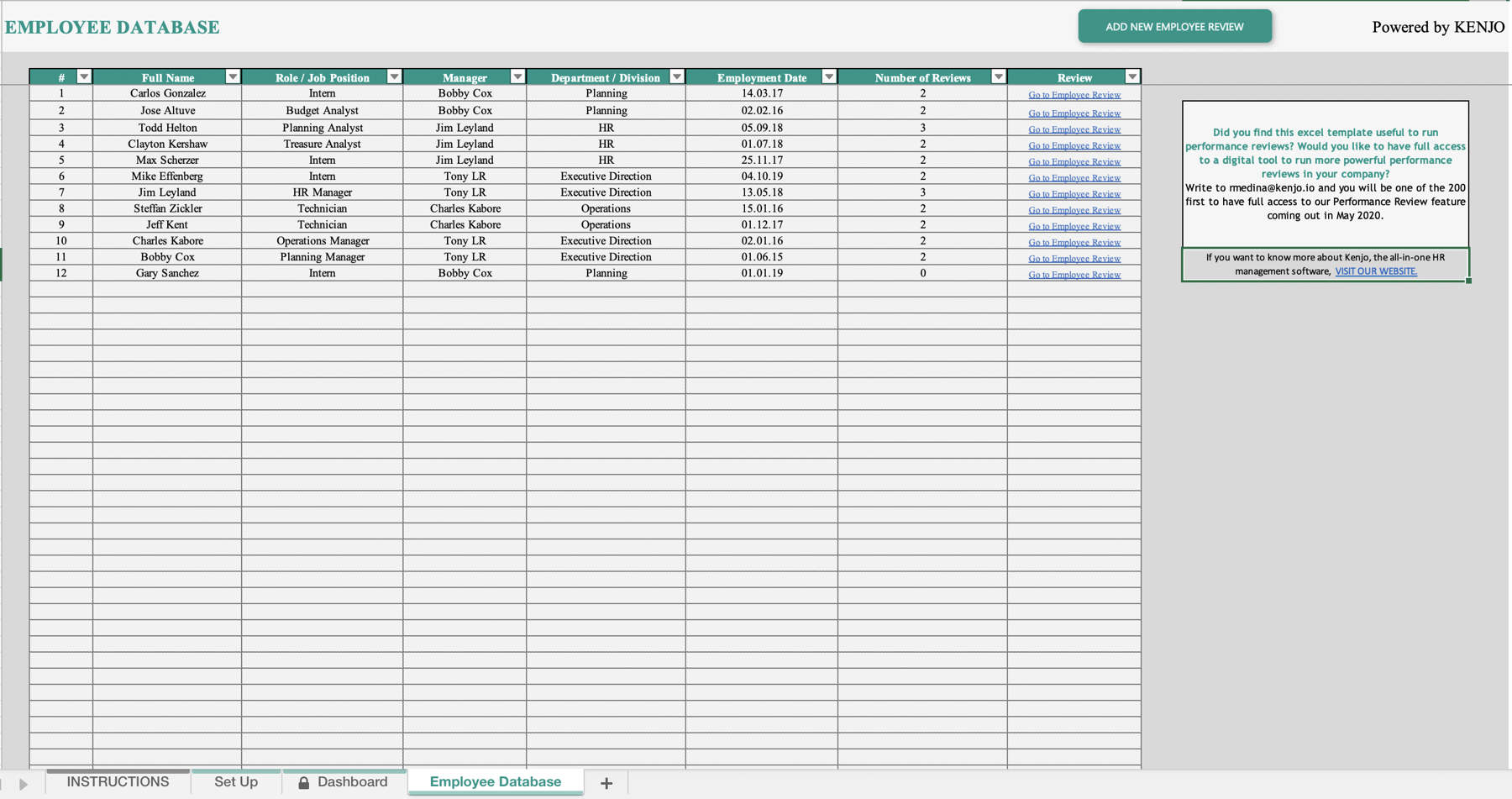This screenshot has width=1512, height=799.
Task: Open the Department / Division filter
Action: click(677, 76)
